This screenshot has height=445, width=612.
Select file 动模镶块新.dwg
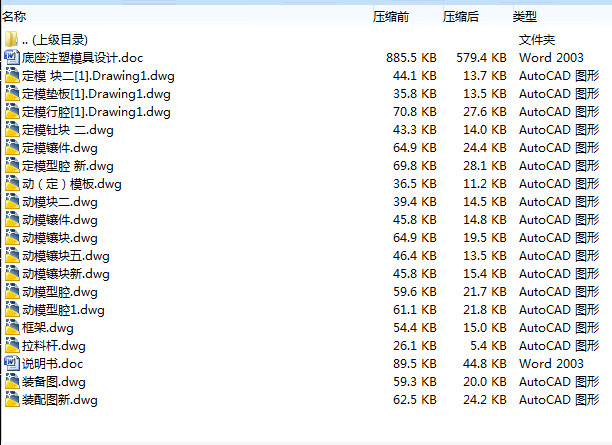(x=66, y=274)
